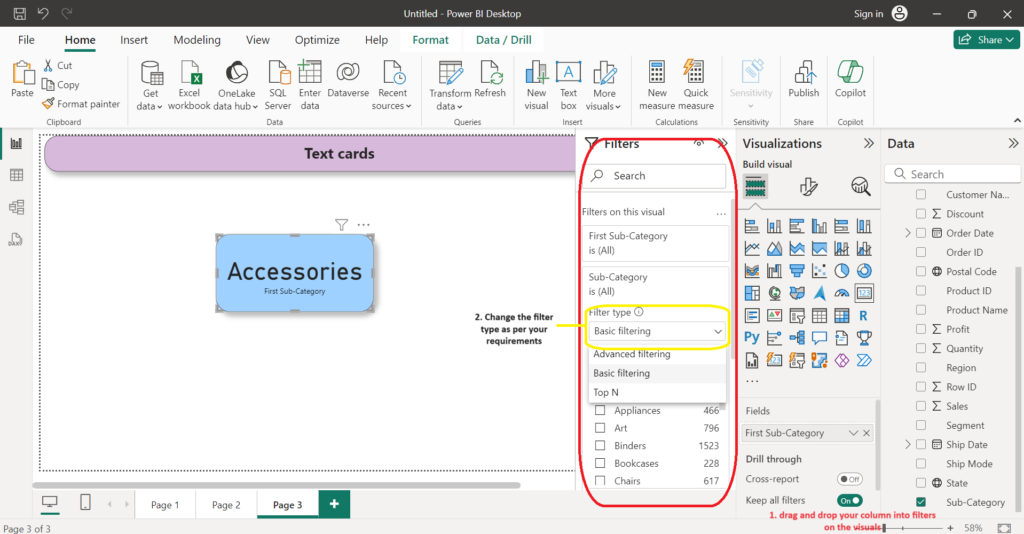Viewport: 1024px width, 534px height.
Task: Open First Sub-Category field options chevron
Action: click(x=853, y=433)
